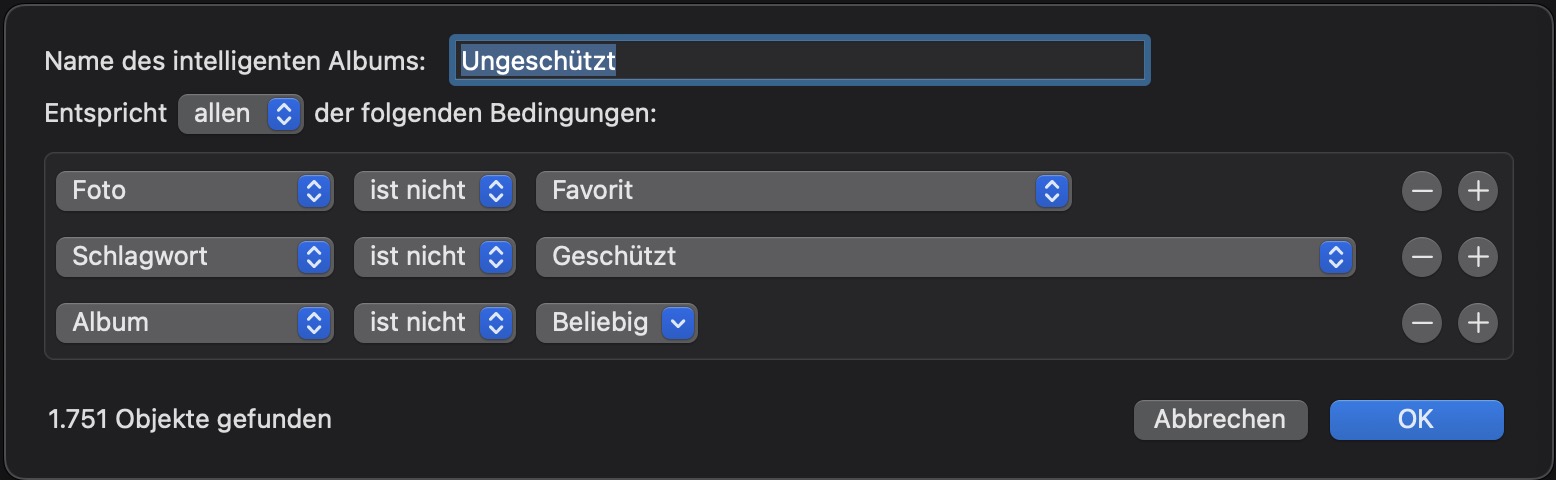Screen dimensions: 1556x480
Task: Confirm the smart album with OK
Action: point(1416,420)
